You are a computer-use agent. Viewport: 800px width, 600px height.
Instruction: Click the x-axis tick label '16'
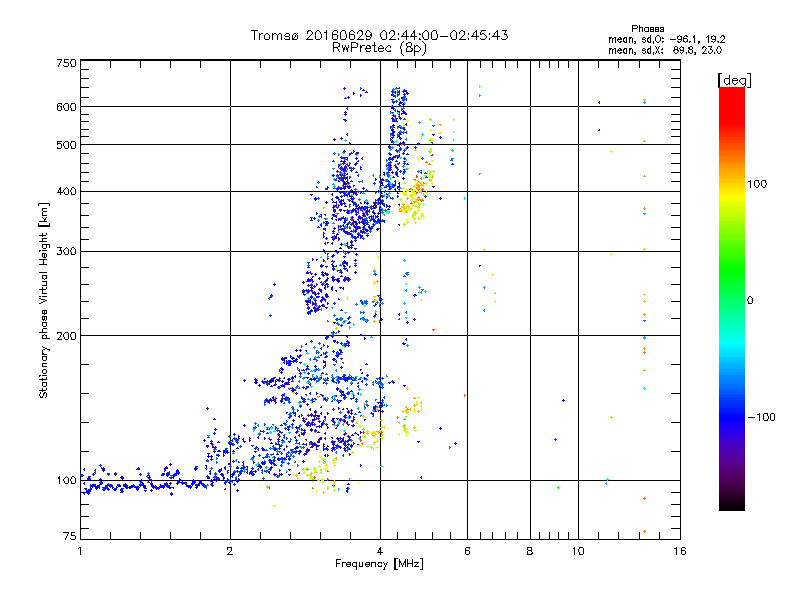[x=680, y=551]
